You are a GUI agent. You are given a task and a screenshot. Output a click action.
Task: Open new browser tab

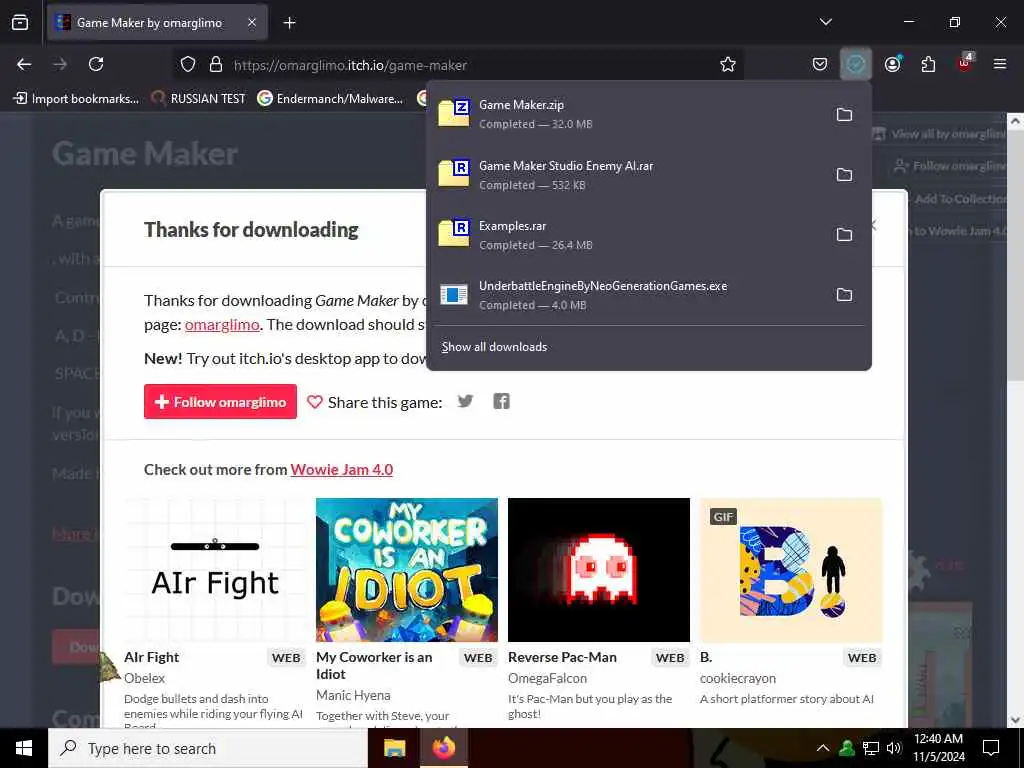coord(289,23)
